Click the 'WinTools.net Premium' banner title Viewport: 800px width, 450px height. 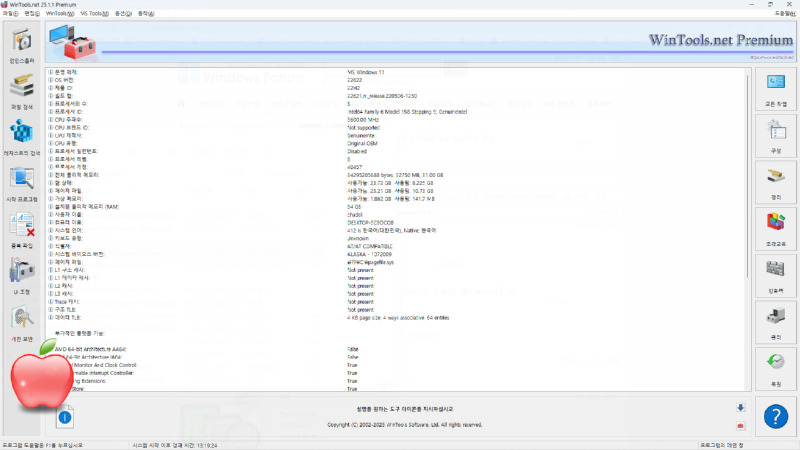pos(720,40)
